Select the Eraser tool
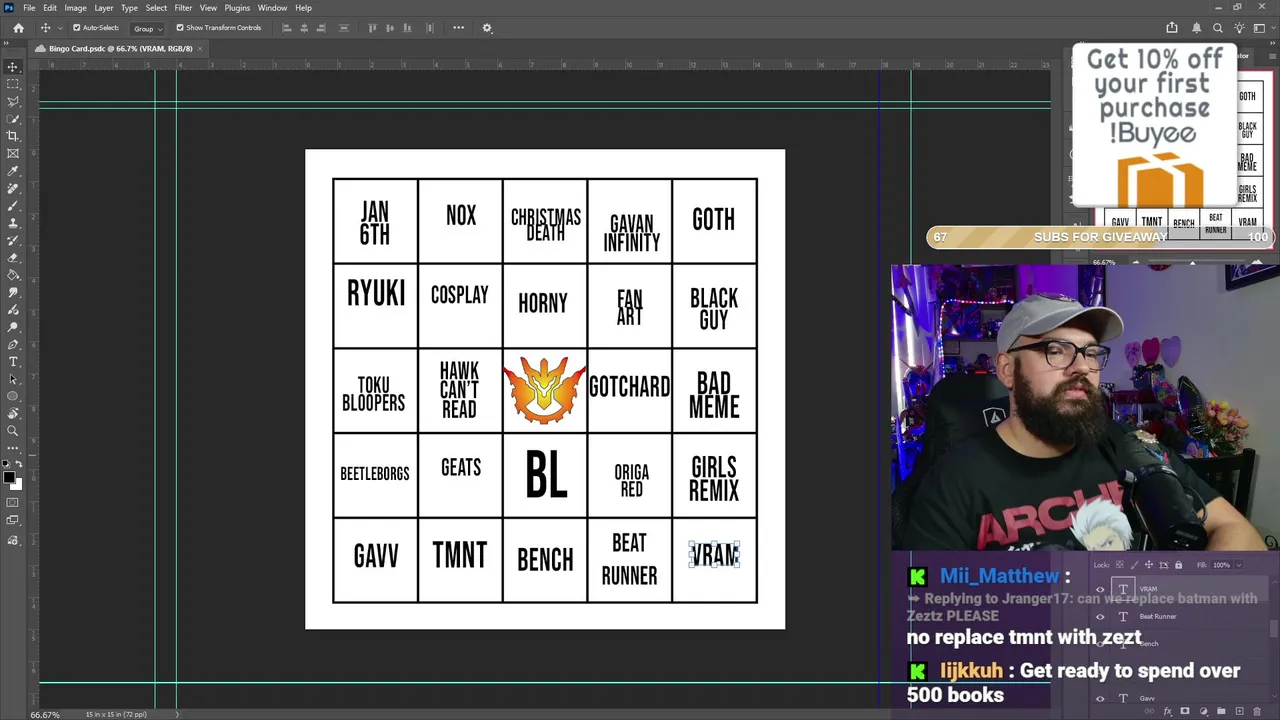The width and height of the screenshot is (1280, 720). click(x=13, y=257)
